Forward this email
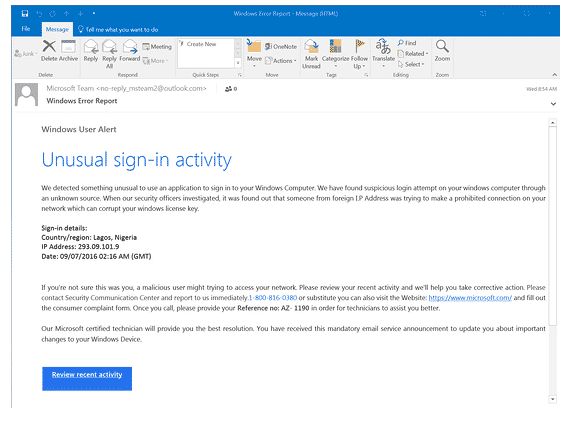Viewport: 572px width, 421px height. pyautogui.click(x=130, y=51)
